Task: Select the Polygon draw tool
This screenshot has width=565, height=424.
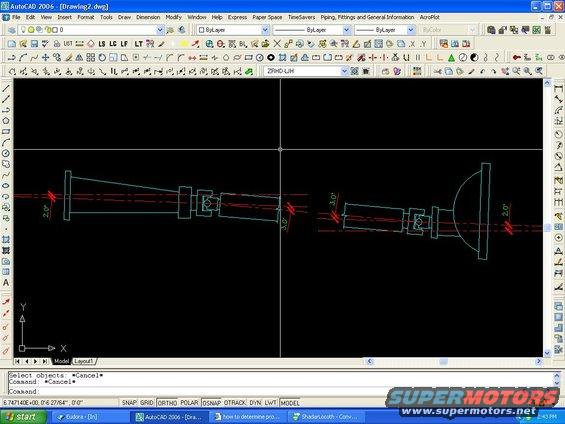Action: 6,121
